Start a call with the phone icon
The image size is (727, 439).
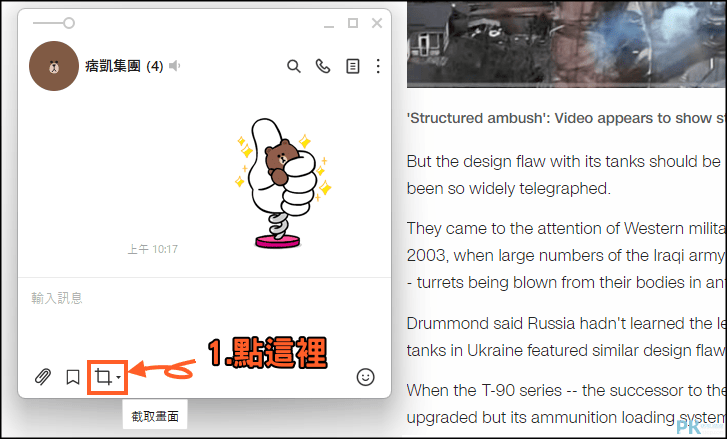323,66
